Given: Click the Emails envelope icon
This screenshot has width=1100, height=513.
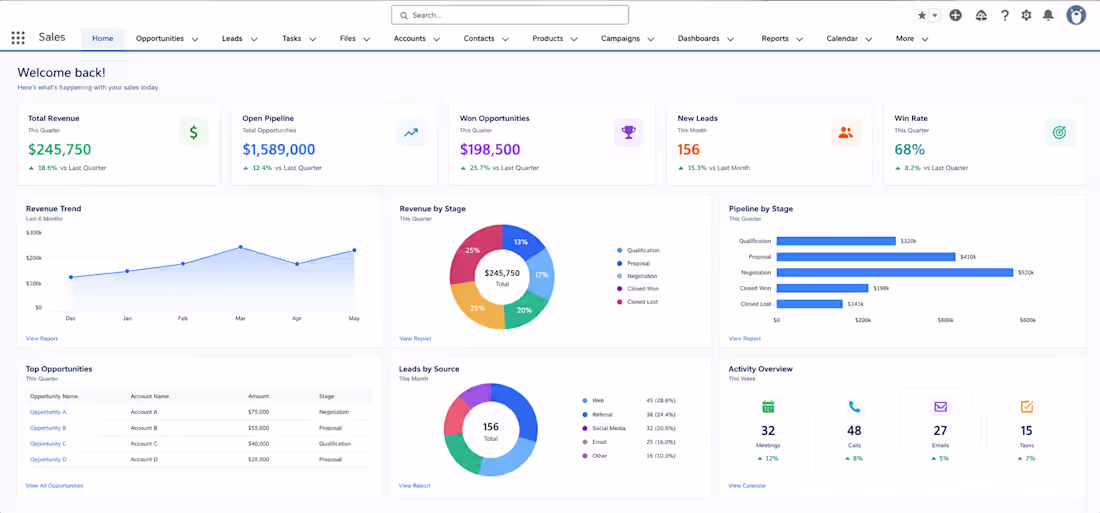Looking at the screenshot, I should pos(940,406).
